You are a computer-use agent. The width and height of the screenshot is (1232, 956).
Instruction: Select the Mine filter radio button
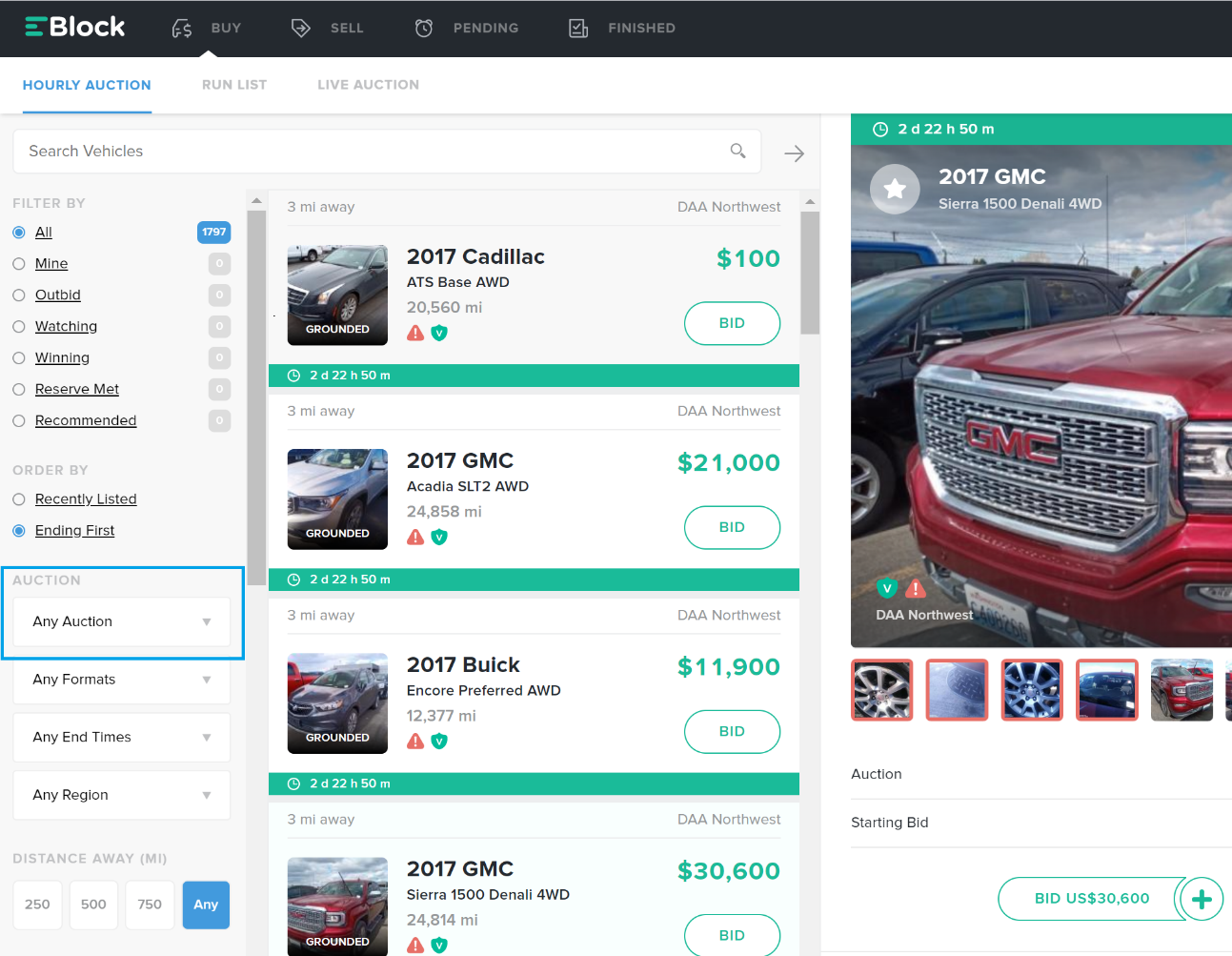(x=19, y=264)
